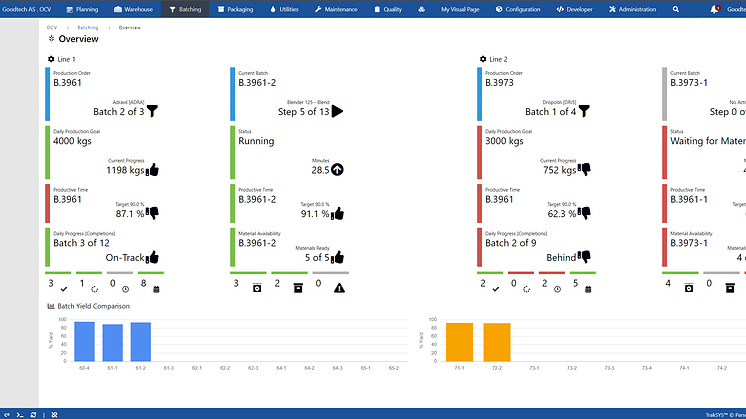
Task: Click the funnel icon next to Batch 2 of 3
Action: 153,111
